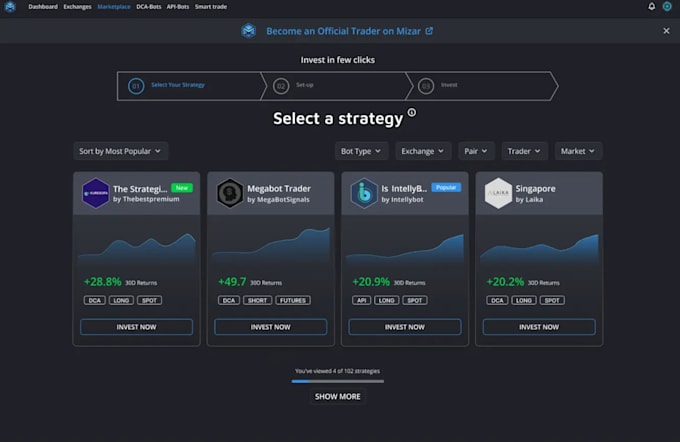Click the FUTURES tag on Megabot Trader
Screen dimensions: 680x442
(293, 300)
